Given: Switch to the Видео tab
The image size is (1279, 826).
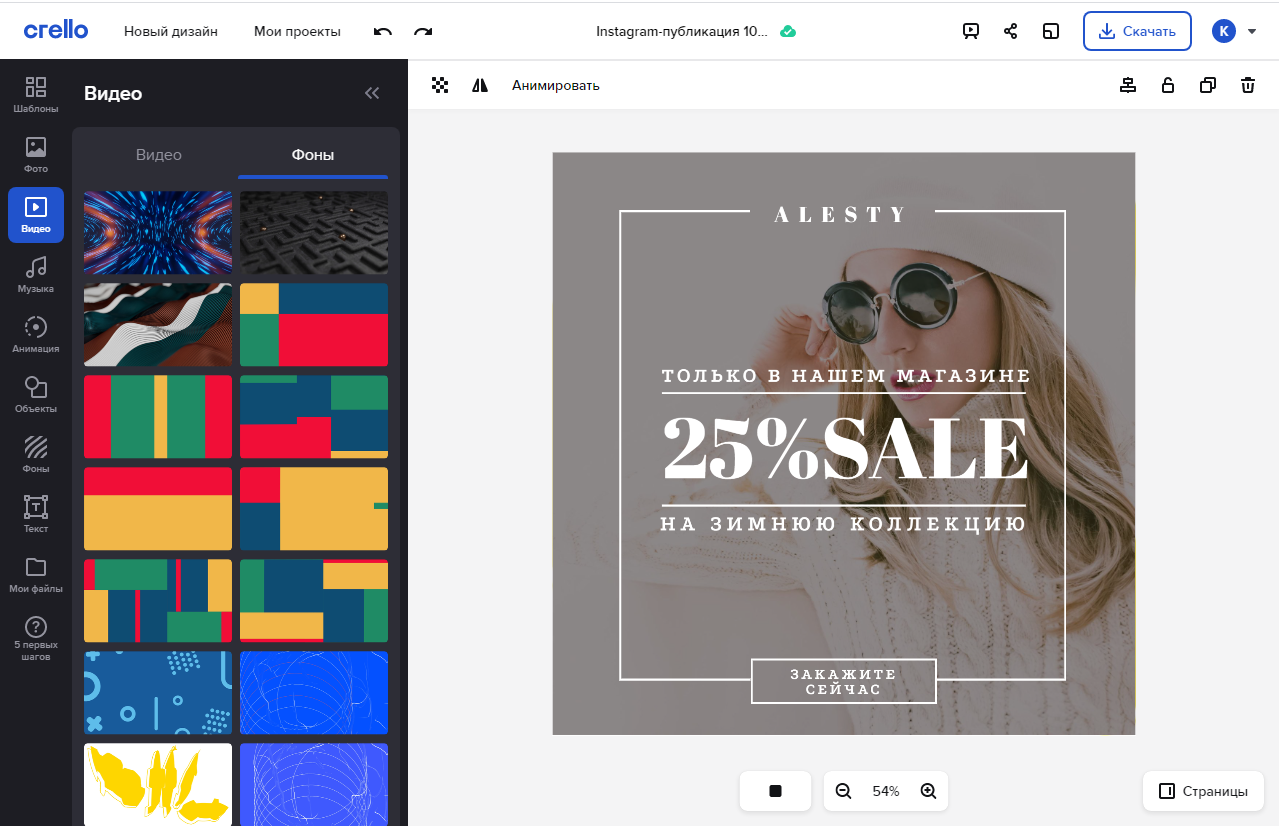Looking at the screenshot, I should pos(159,154).
